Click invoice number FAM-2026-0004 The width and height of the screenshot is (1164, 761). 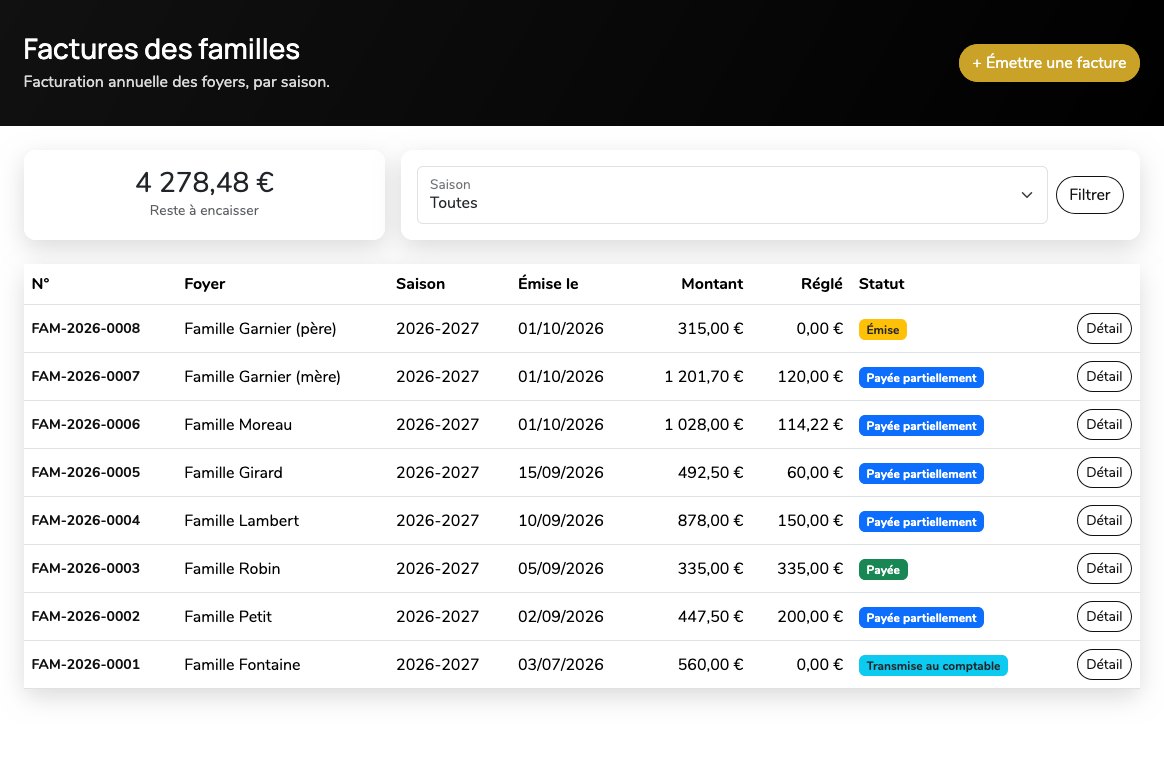point(85,520)
